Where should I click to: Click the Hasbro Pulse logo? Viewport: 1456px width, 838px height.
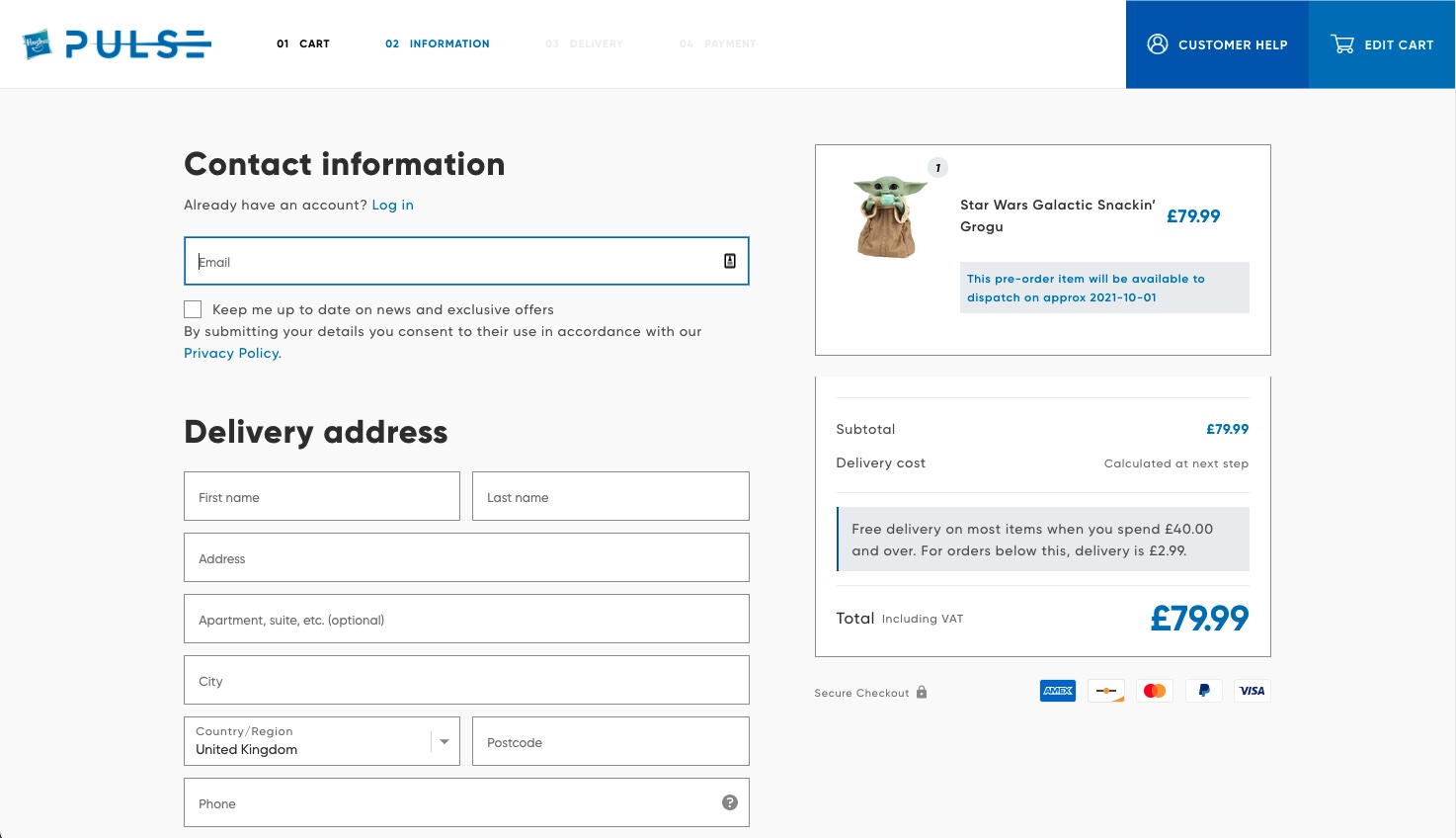[x=118, y=43]
